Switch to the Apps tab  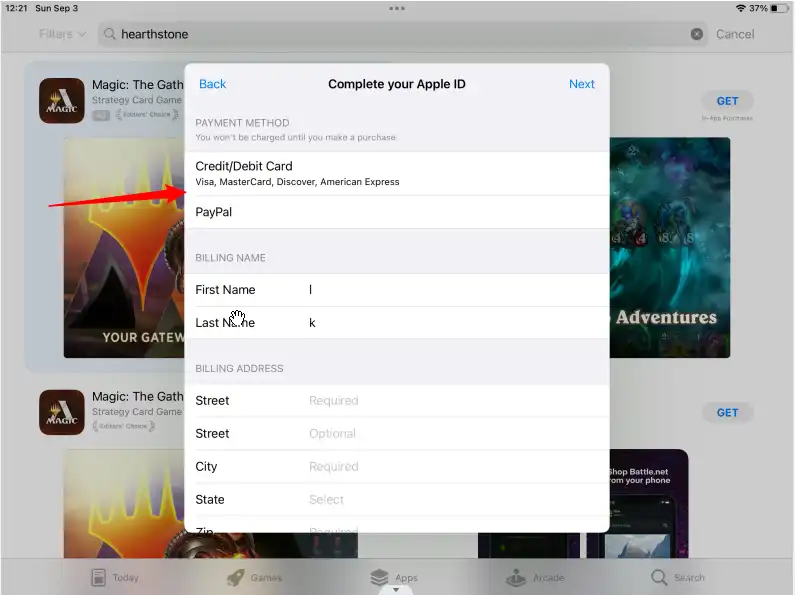pos(379,577)
